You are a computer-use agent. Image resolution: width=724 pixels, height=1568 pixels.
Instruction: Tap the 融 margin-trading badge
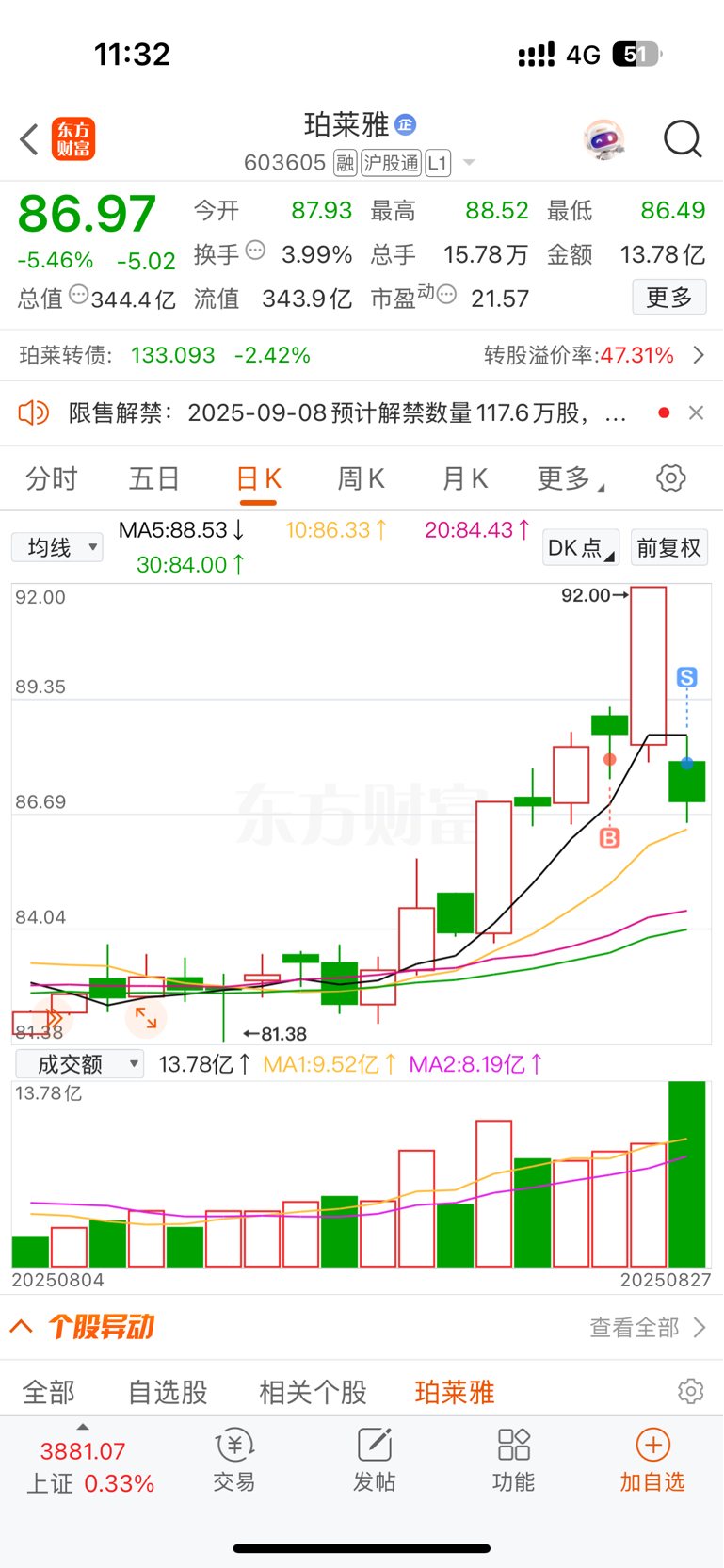coord(345,164)
